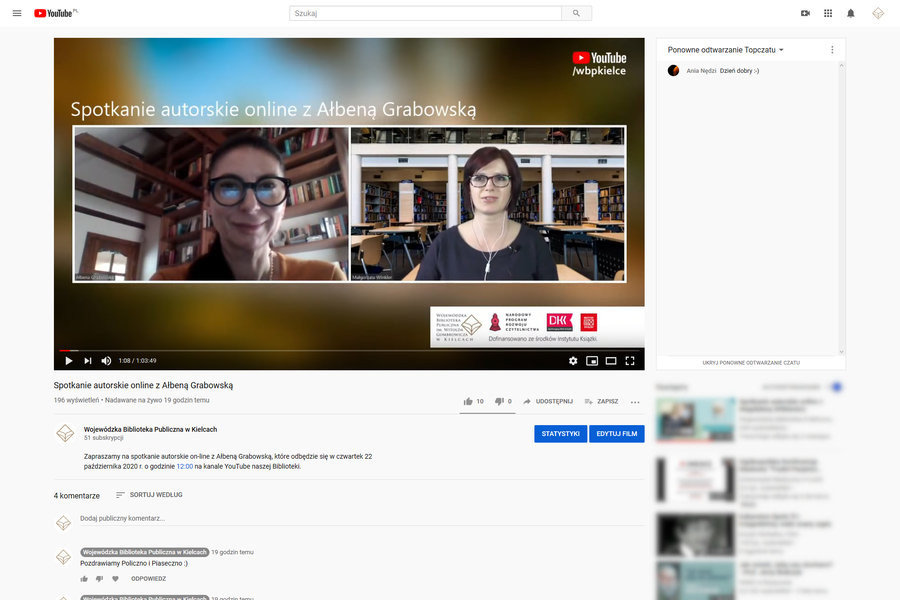The height and width of the screenshot is (600, 900).
Task: Open the hamburger guide menu
Action: point(17,13)
